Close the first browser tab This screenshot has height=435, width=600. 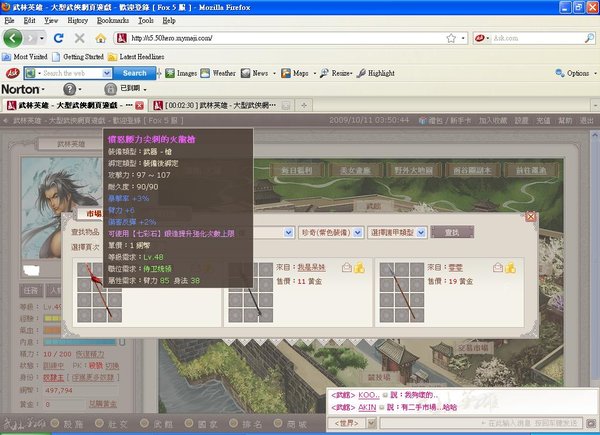140,106
